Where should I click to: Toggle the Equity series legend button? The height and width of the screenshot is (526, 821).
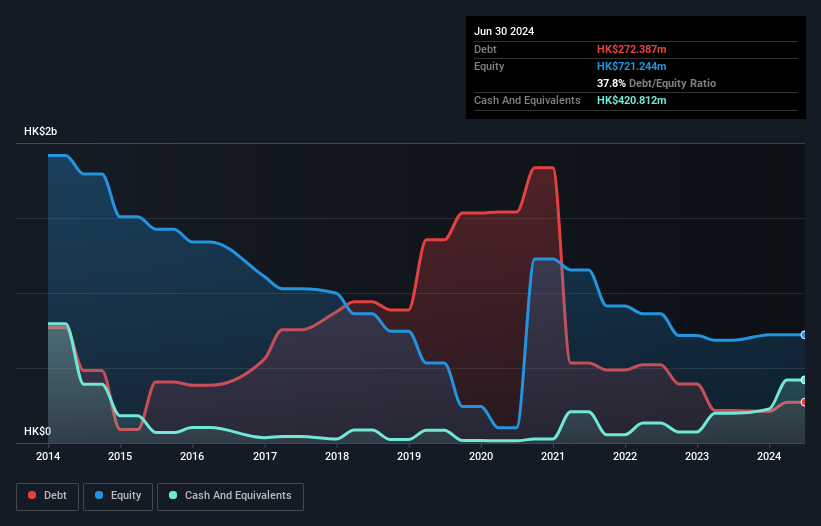tap(118, 496)
